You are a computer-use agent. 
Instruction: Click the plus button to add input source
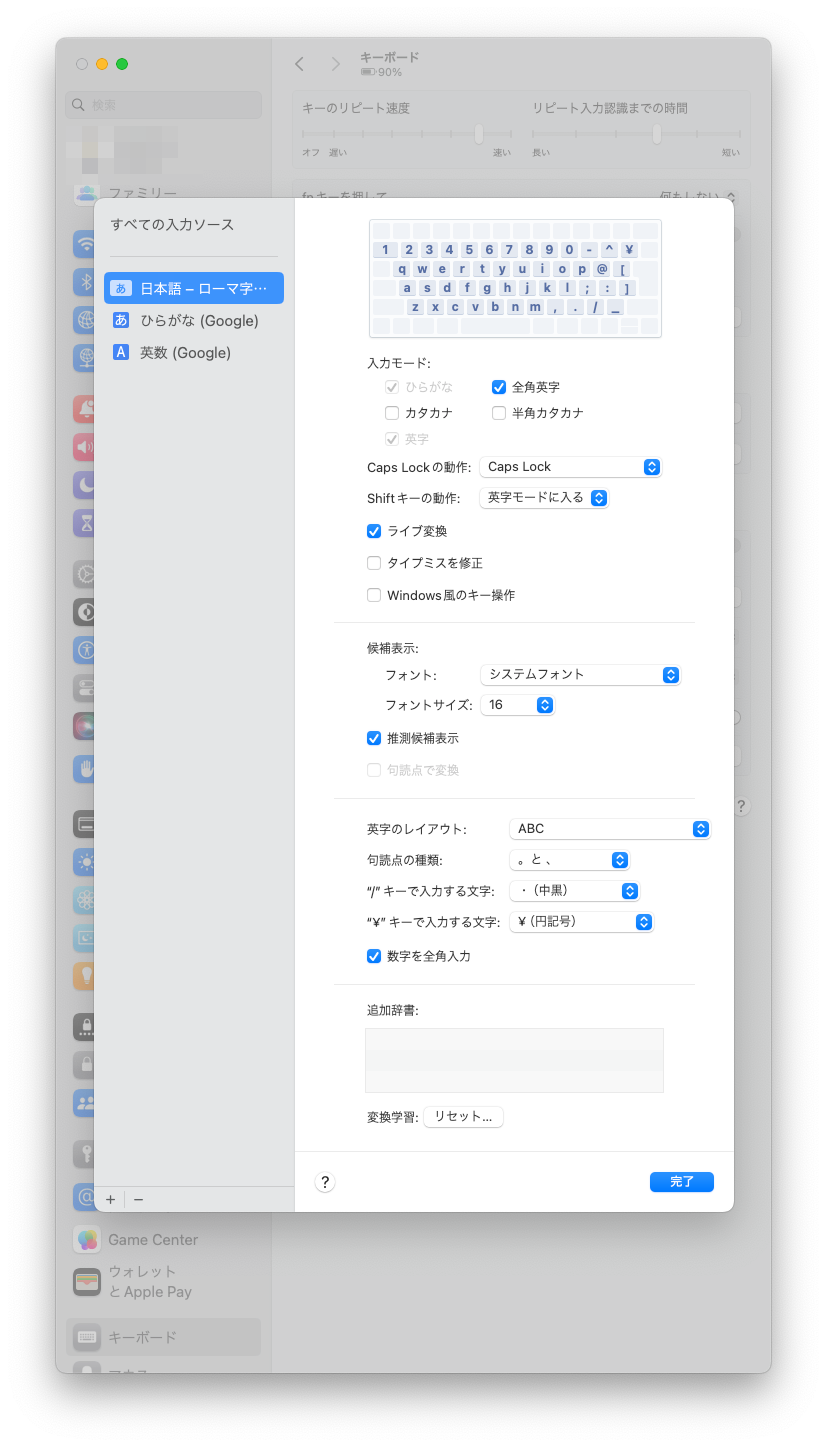110,1199
